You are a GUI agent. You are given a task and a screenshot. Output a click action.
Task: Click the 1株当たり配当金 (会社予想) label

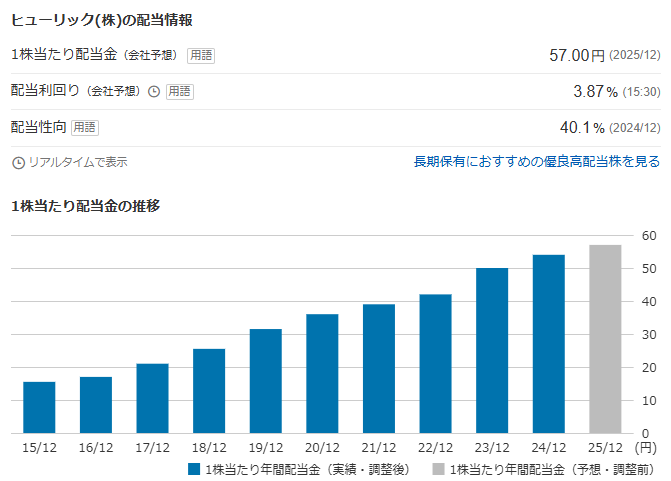[94, 55]
